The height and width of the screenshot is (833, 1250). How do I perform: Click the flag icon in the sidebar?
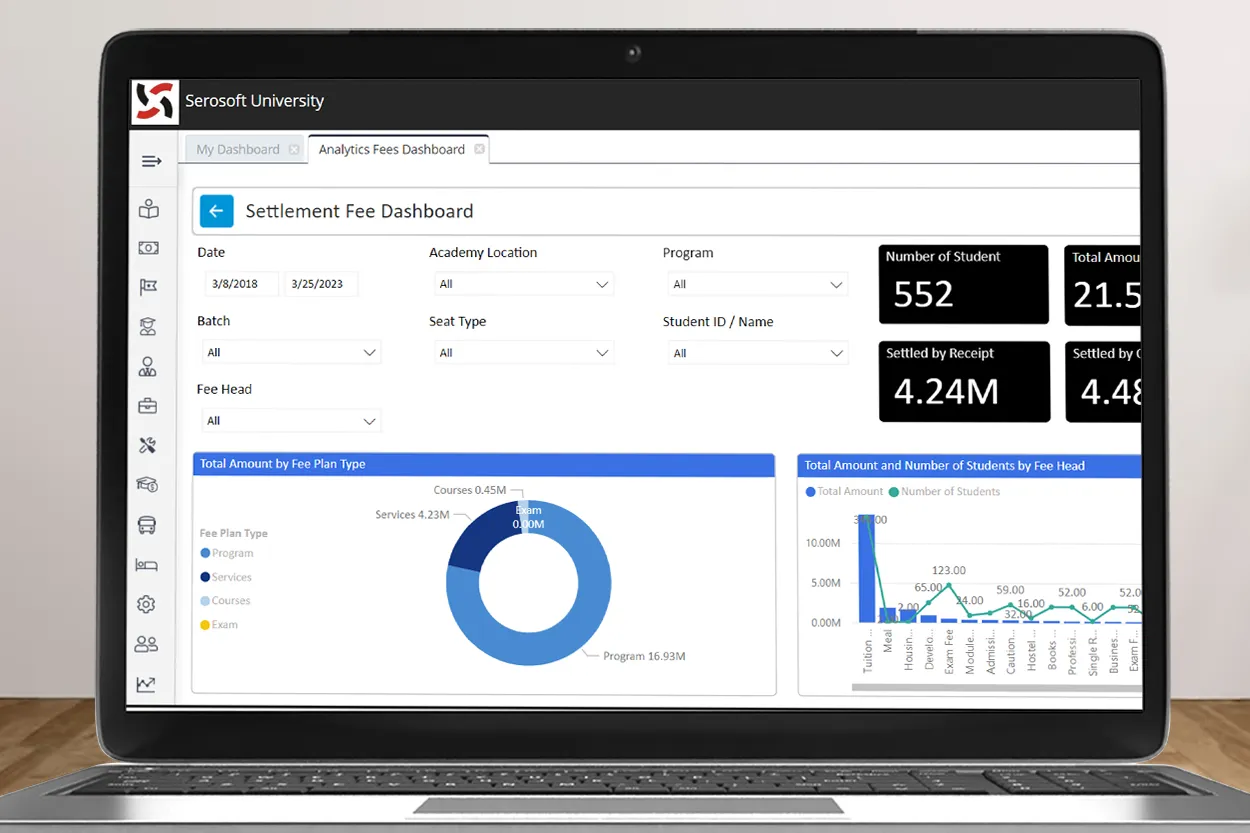pyautogui.click(x=148, y=287)
